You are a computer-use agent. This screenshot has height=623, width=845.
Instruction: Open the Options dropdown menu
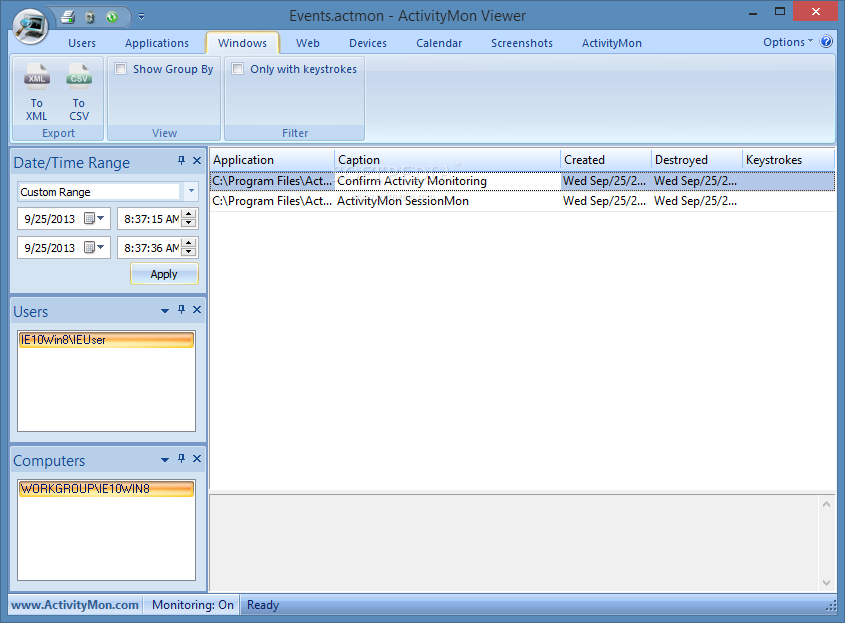tap(788, 42)
